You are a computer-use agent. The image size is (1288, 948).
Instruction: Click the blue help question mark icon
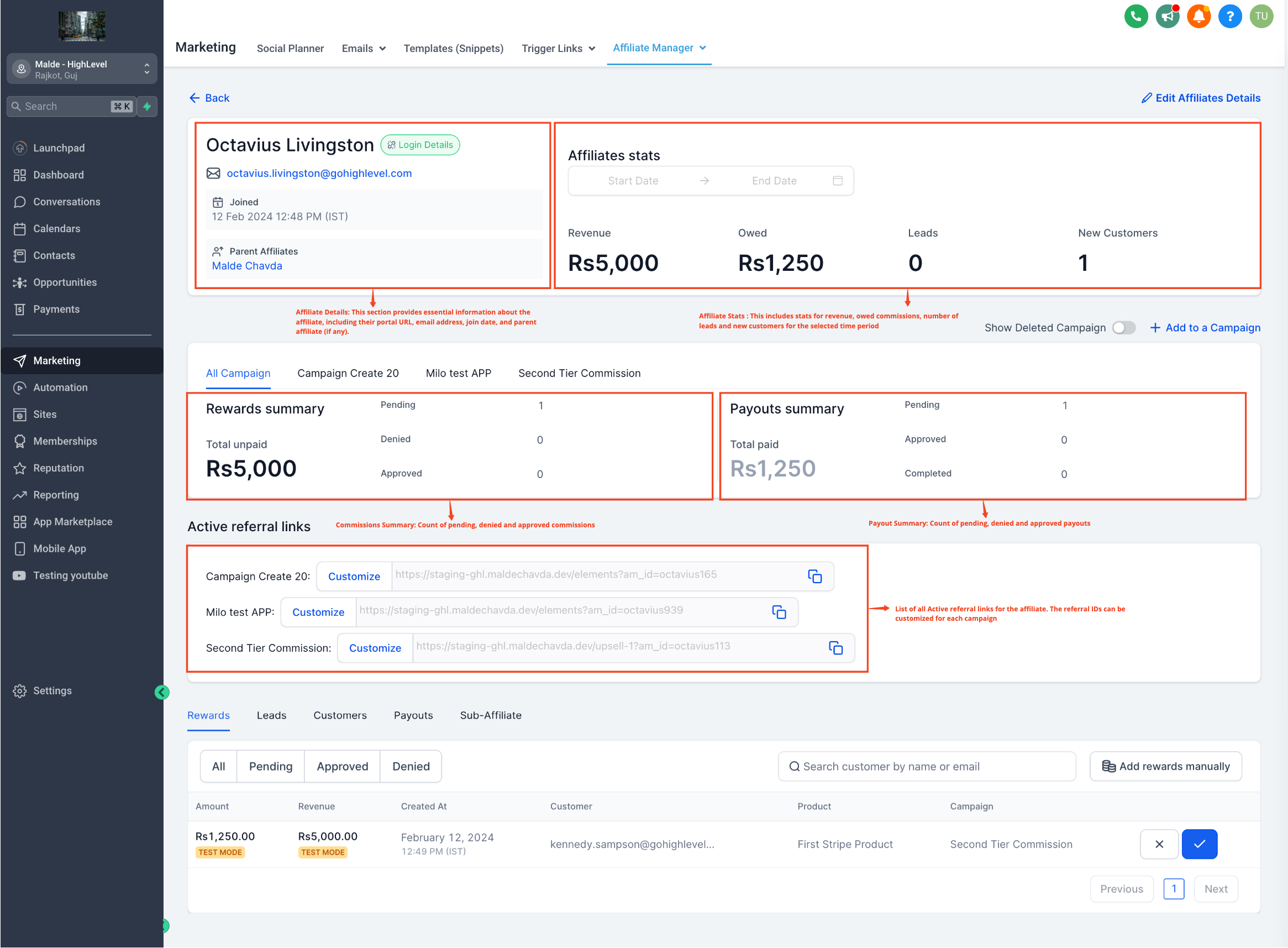tap(1229, 16)
